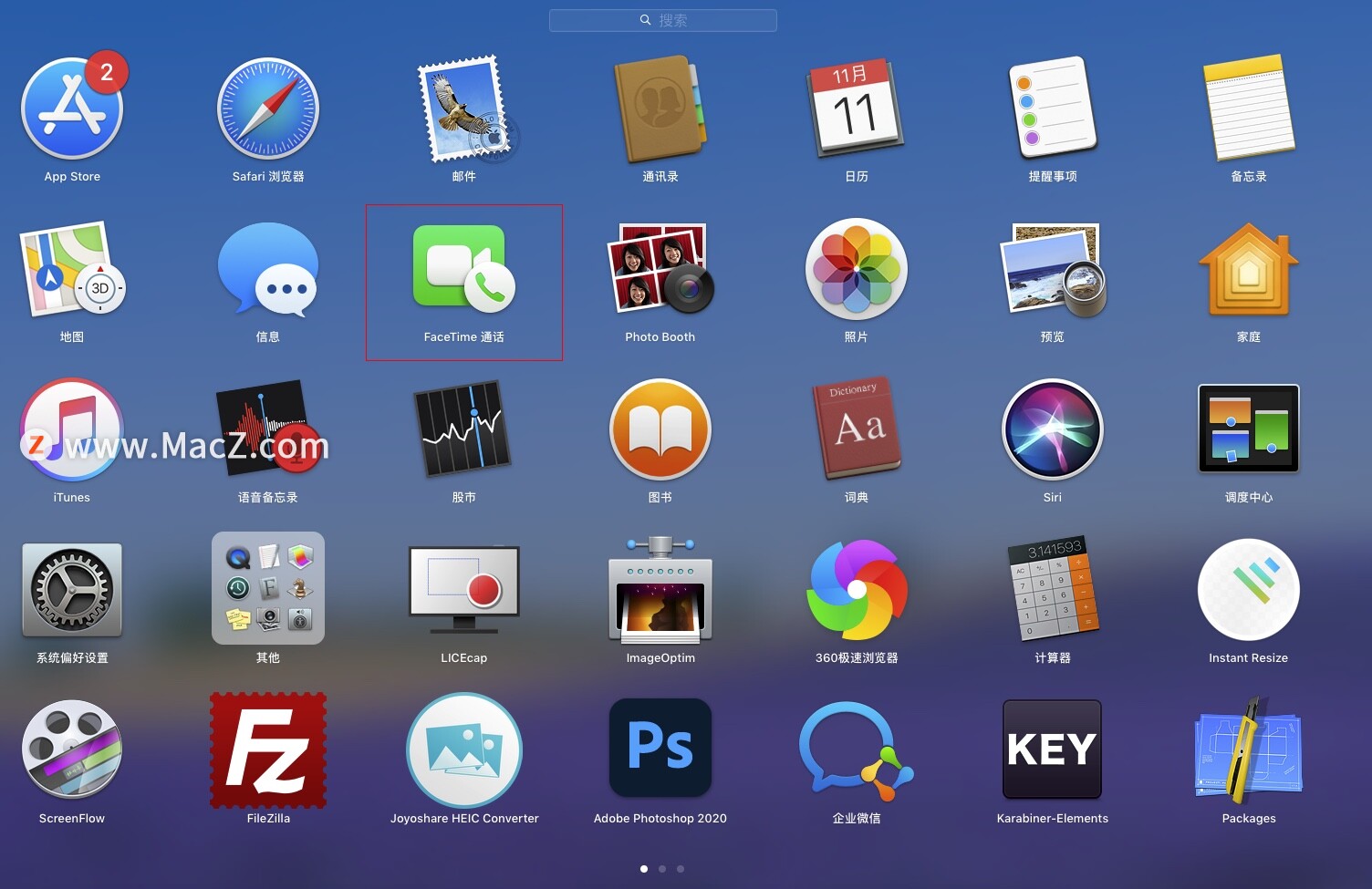The image size is (1372, 889).
Task: Launch the Messages app
Action: pyautogui.click(x=268, y=269)
